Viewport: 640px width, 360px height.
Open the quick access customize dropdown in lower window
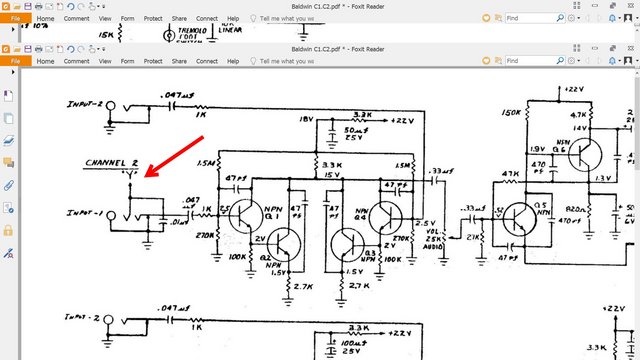click(103, 49)
